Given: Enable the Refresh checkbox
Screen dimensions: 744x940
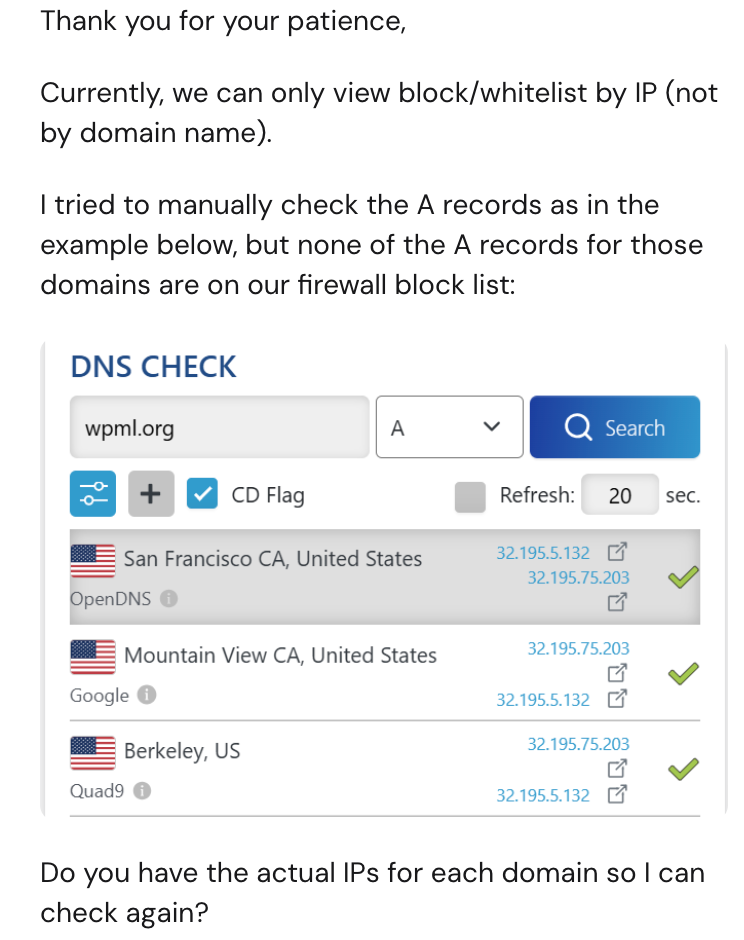Looking at the screenshot, I should click(469, 496).
